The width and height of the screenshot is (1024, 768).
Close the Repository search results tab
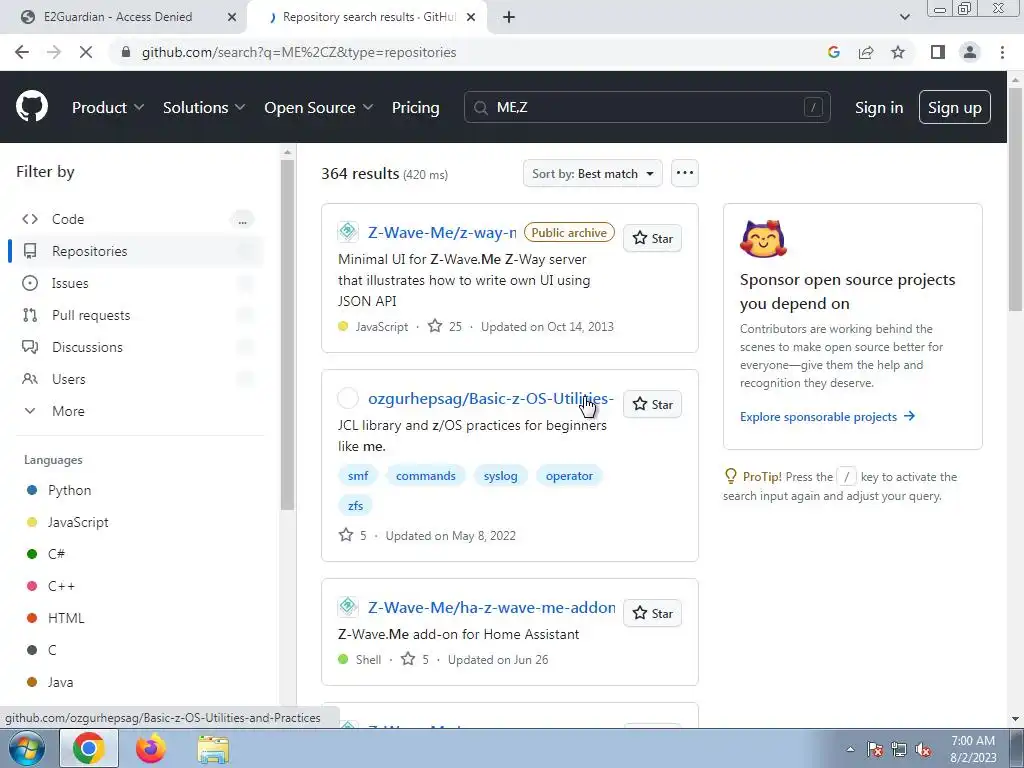pyautogui.click(x=471, y=18)
